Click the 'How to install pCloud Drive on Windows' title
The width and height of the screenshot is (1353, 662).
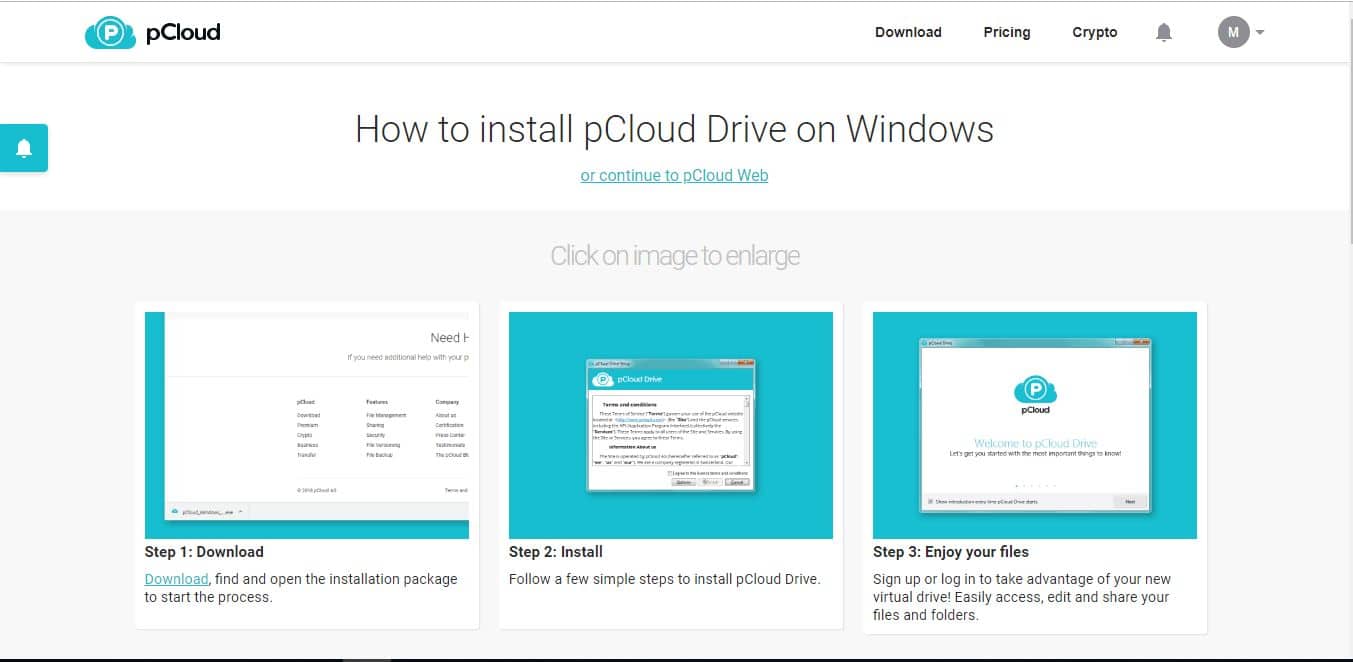(675, 129)
